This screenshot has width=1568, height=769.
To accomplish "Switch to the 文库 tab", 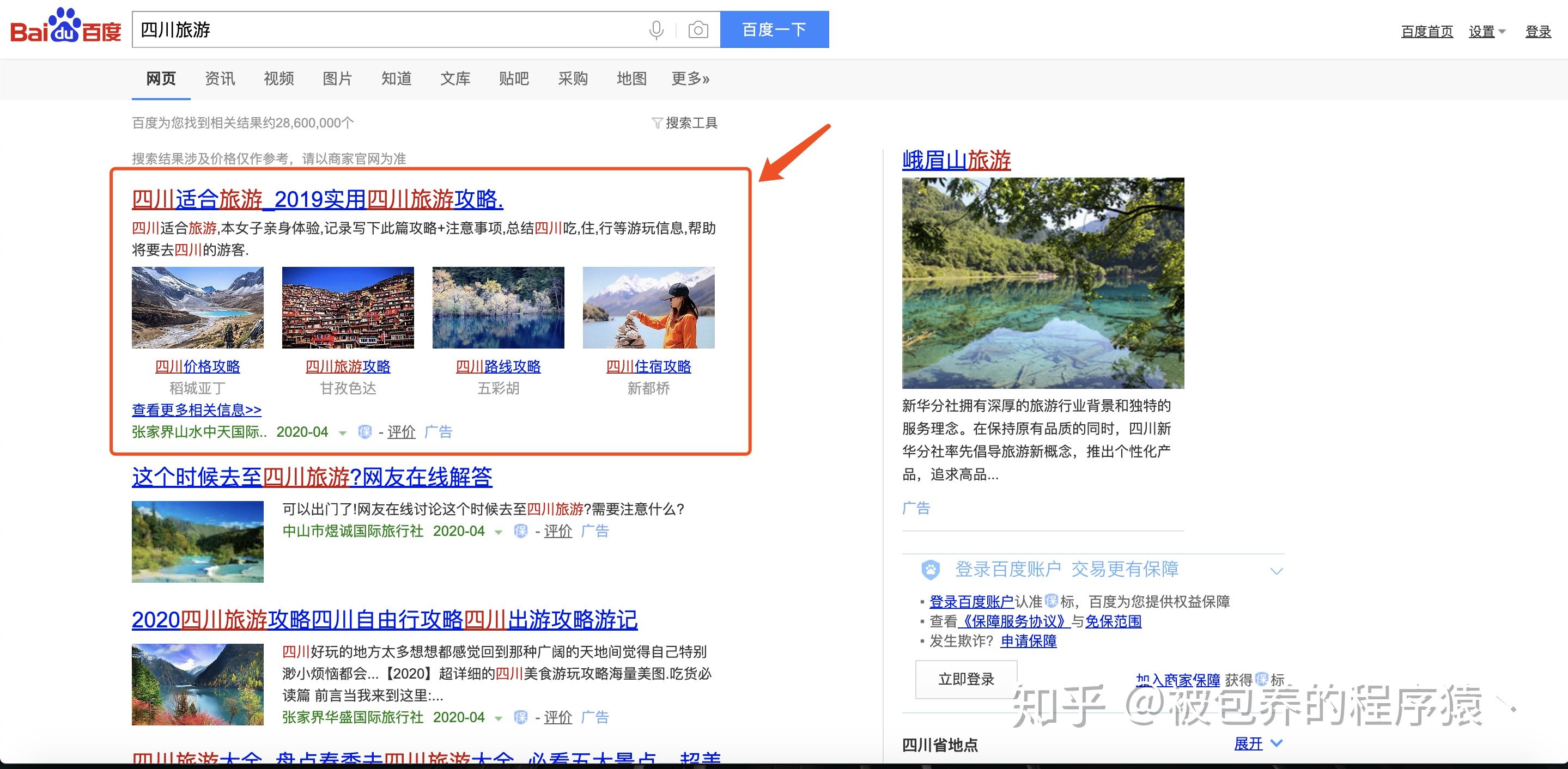I will coord(455,78).
